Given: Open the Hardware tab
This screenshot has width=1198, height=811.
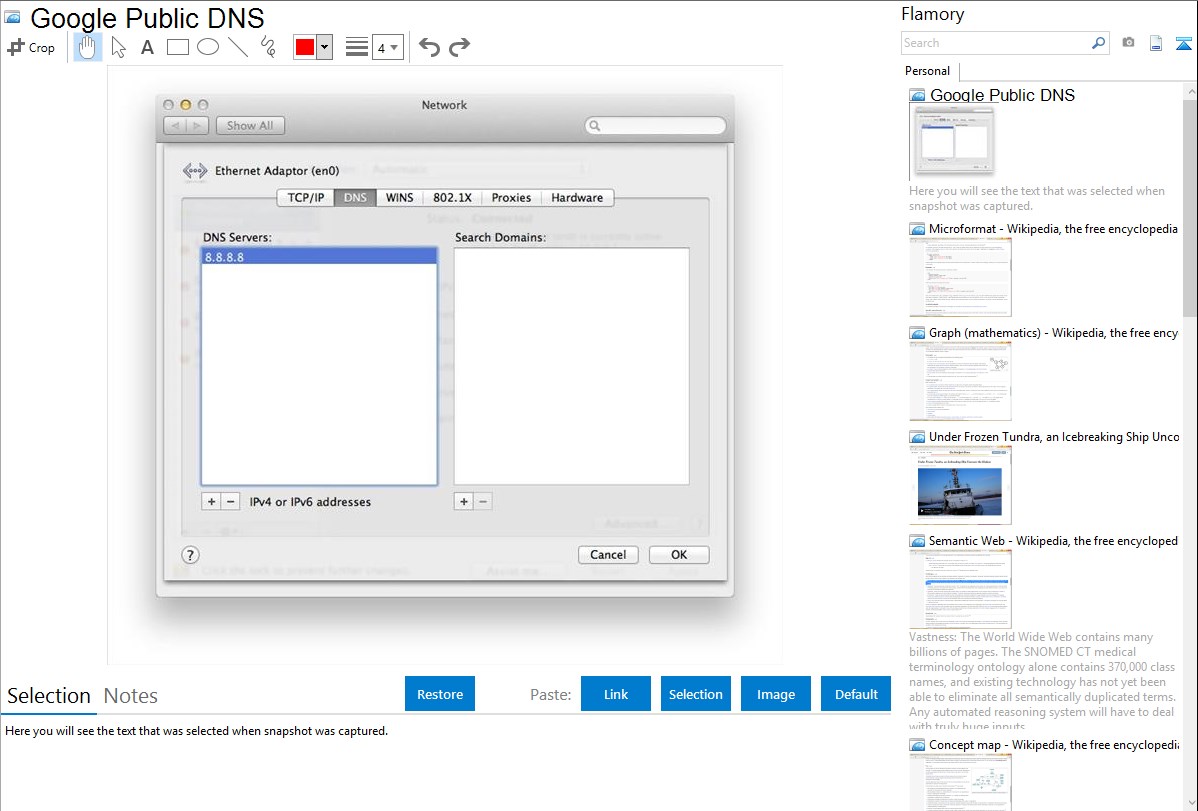Looking at the screenshot, I should point(577,197).
